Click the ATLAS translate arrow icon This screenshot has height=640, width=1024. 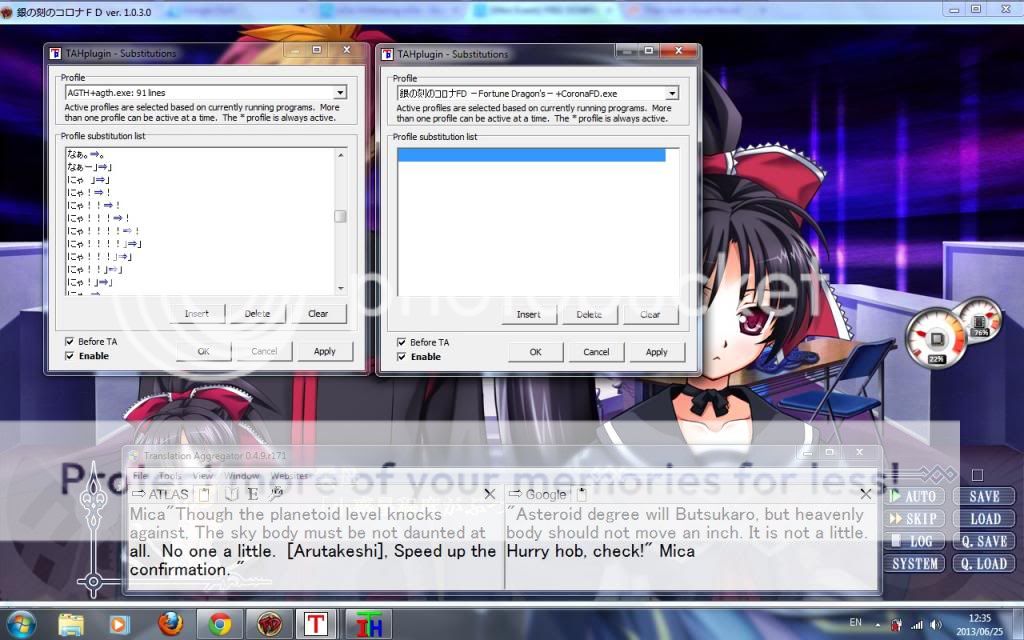point(138,494)
